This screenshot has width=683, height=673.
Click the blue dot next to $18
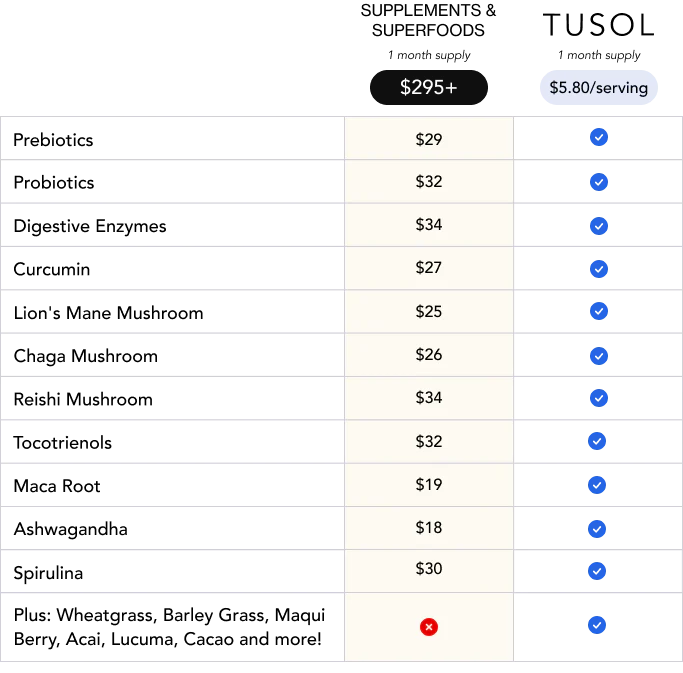point(597,528)
